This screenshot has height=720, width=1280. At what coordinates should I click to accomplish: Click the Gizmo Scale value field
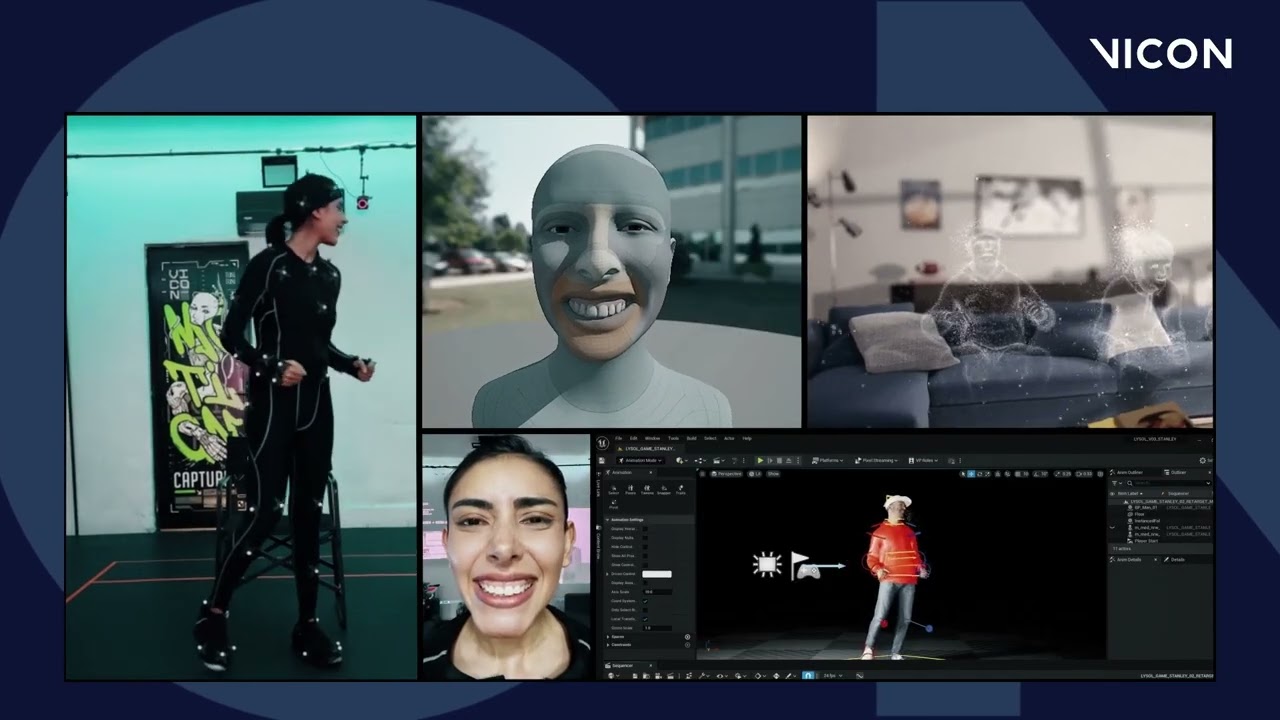(657, 628)
